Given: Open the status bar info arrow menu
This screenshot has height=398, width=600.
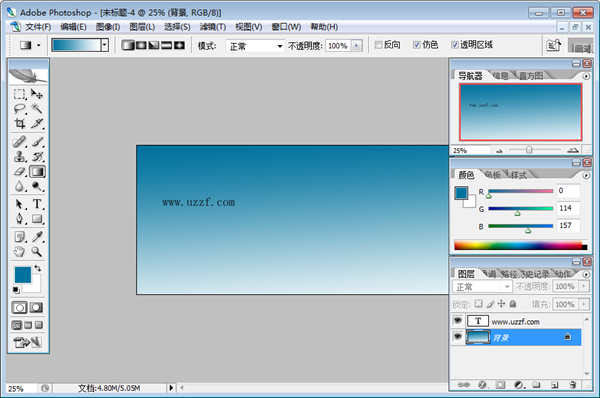Looking at the screenshot, I should point(171,388).
